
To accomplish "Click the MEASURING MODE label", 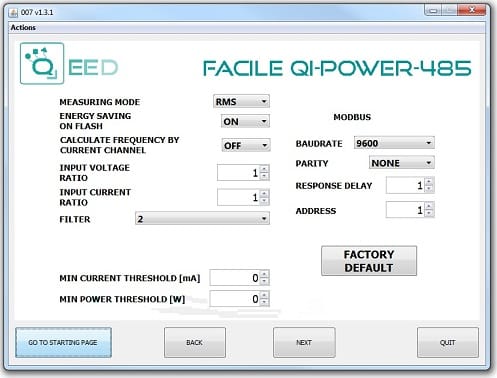I will [x=100, y=102].
